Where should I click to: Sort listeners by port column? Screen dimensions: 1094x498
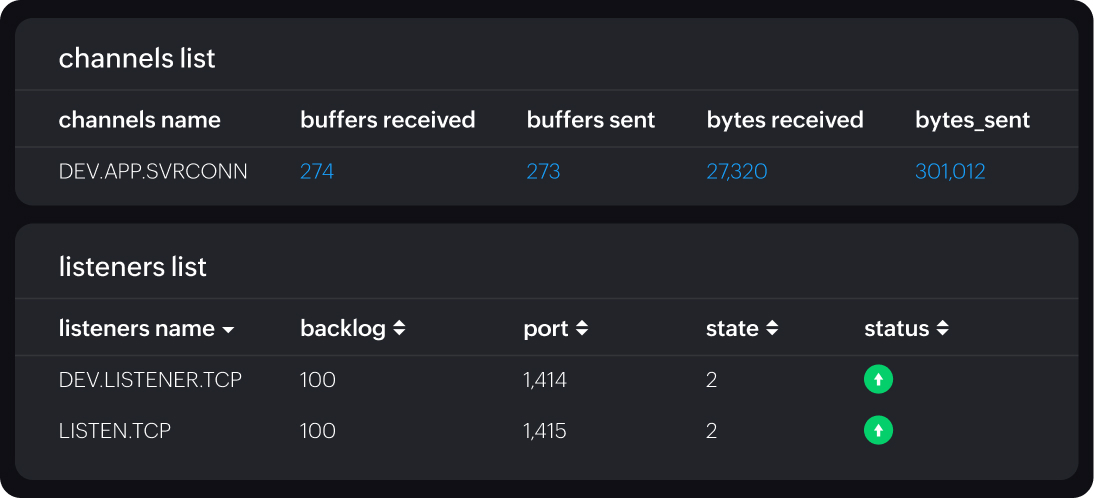click(582, 328)
